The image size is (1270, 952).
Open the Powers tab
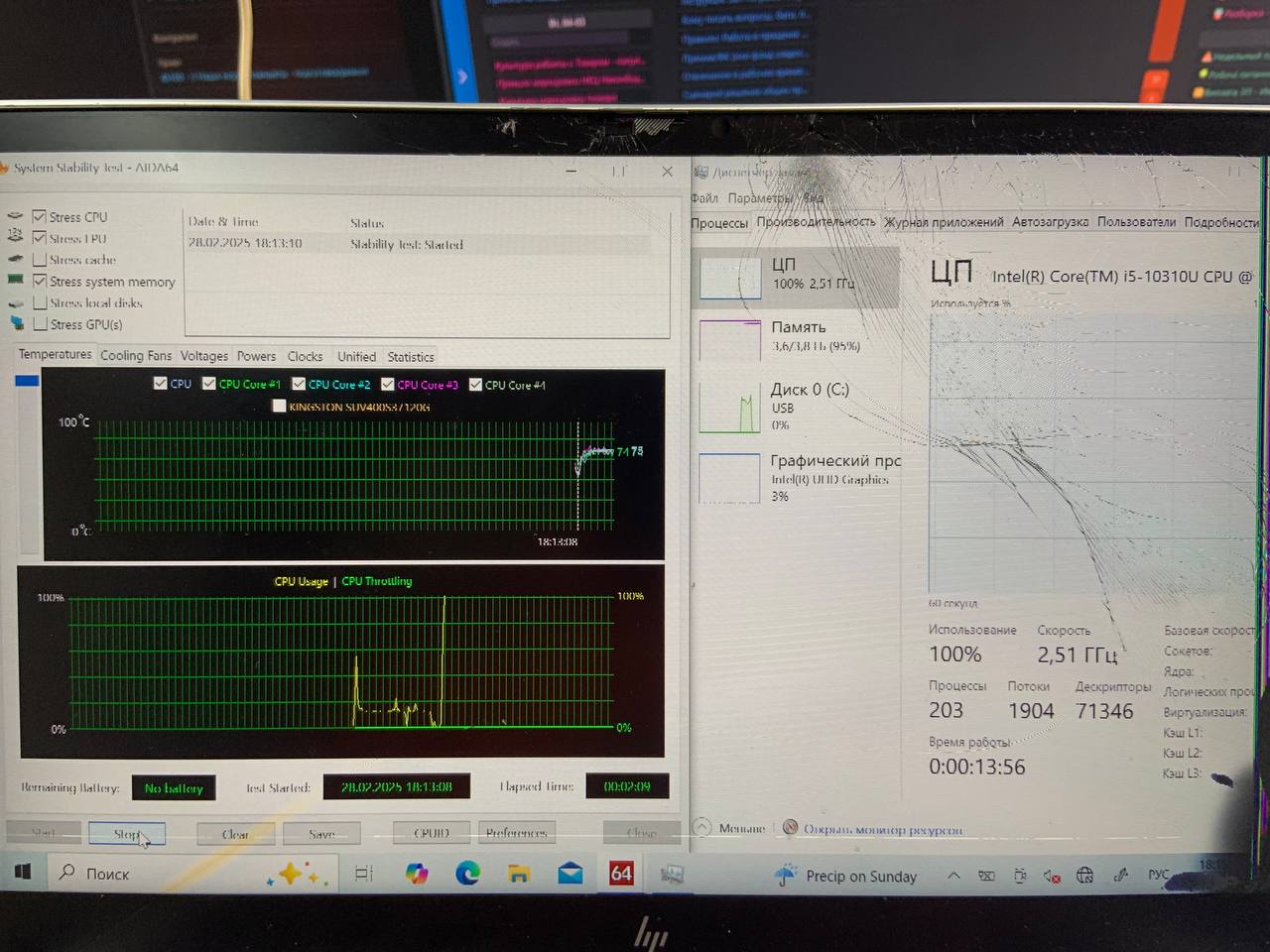256,356
